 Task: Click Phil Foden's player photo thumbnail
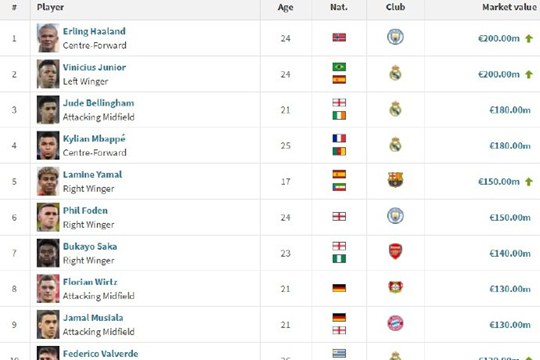pyautogui.click(x=48, y=217)
